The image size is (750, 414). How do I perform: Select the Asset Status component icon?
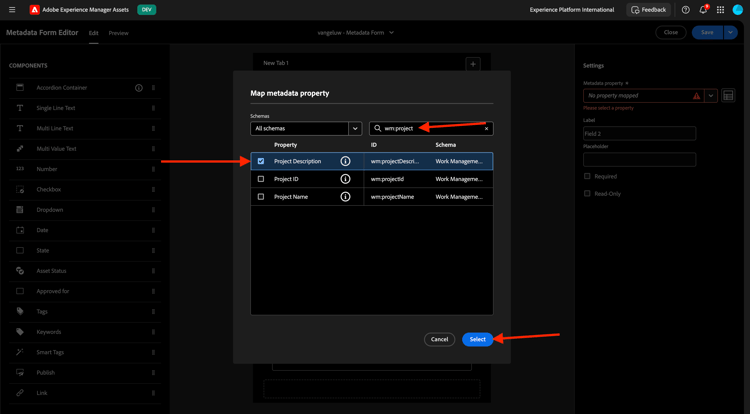(20, 271)
